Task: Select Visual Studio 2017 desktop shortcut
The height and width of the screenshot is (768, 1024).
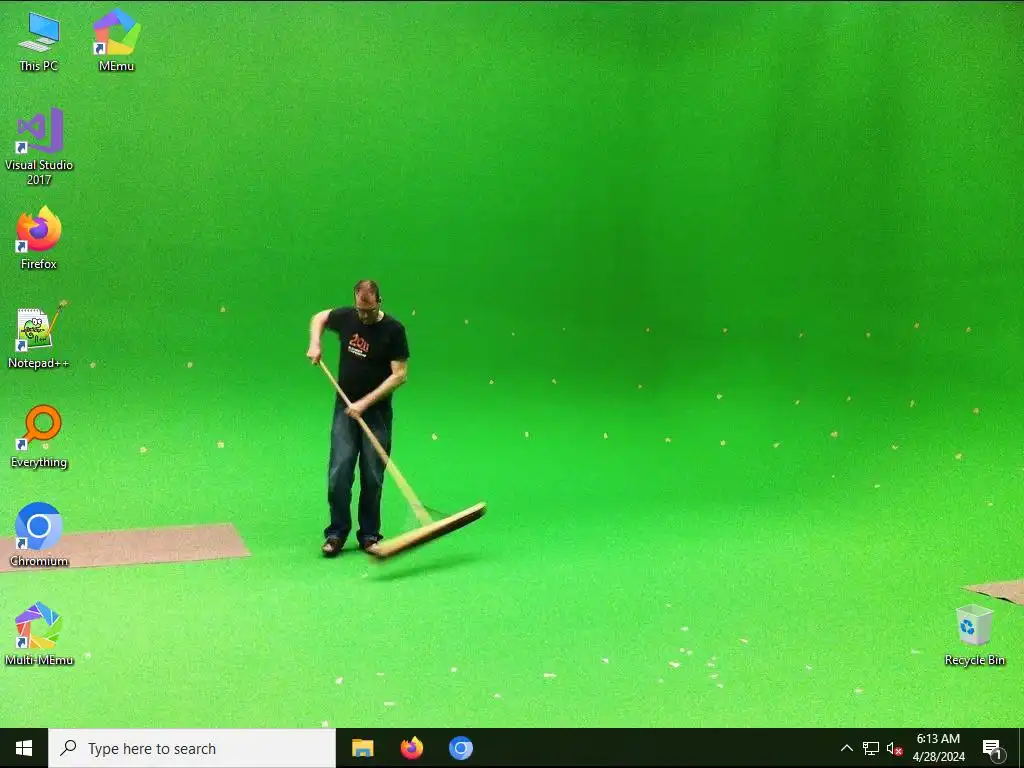Action: [39, 146]
